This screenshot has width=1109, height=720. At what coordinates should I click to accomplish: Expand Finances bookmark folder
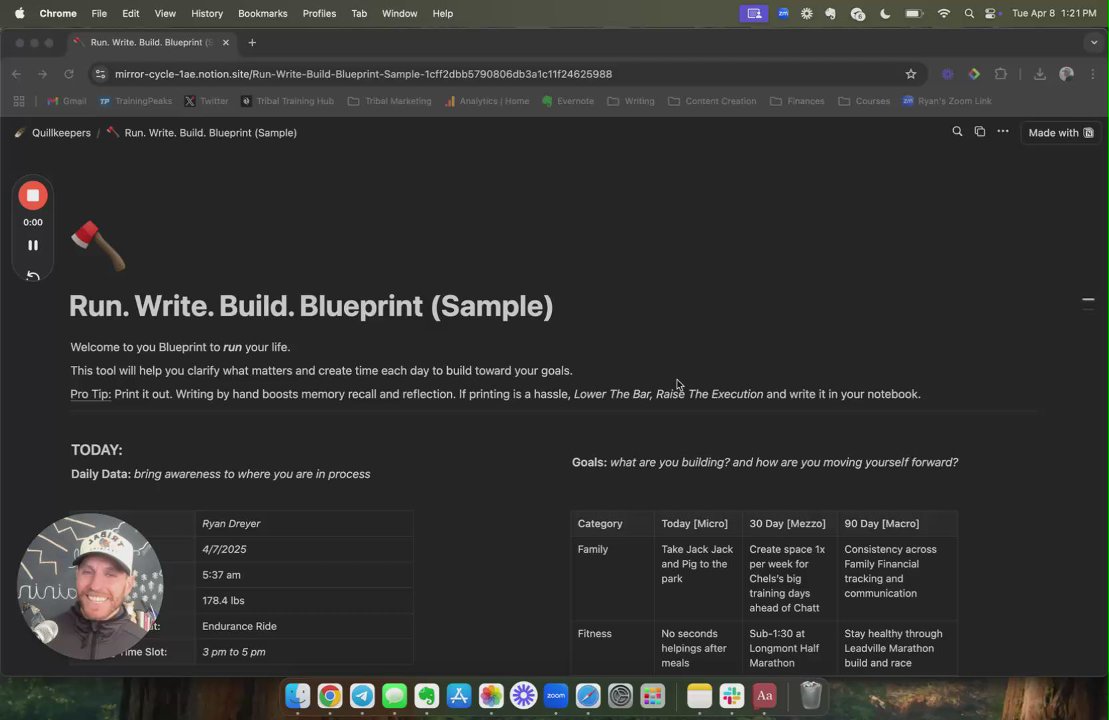pyautogui.click(x=797, y=101)
